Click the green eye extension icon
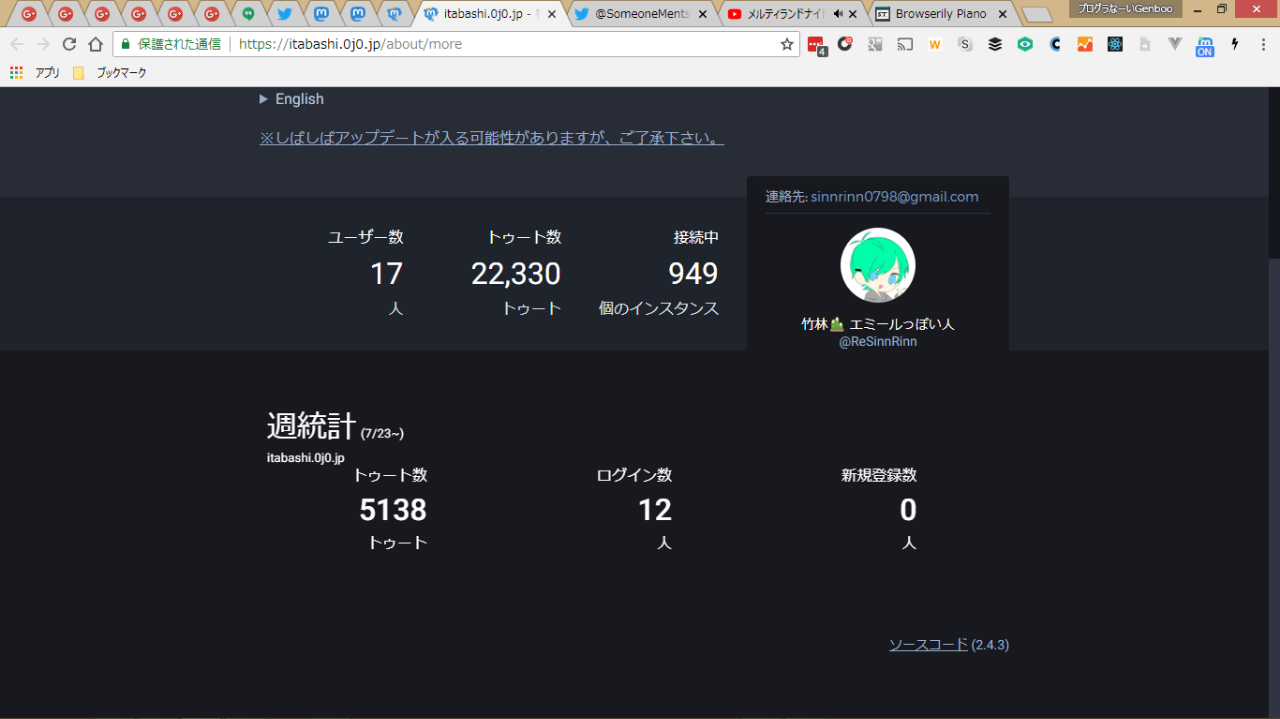1280x719 pixels. pyautogui.click(x=1025, y=44)
